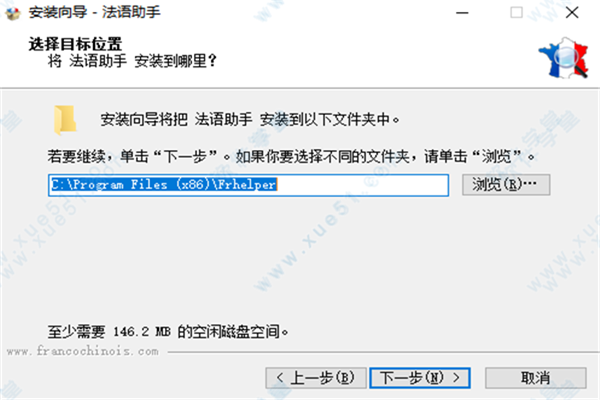Go back with the 上一步(B) button
Viewport: 600px width, 400px height.
[316, 378]
